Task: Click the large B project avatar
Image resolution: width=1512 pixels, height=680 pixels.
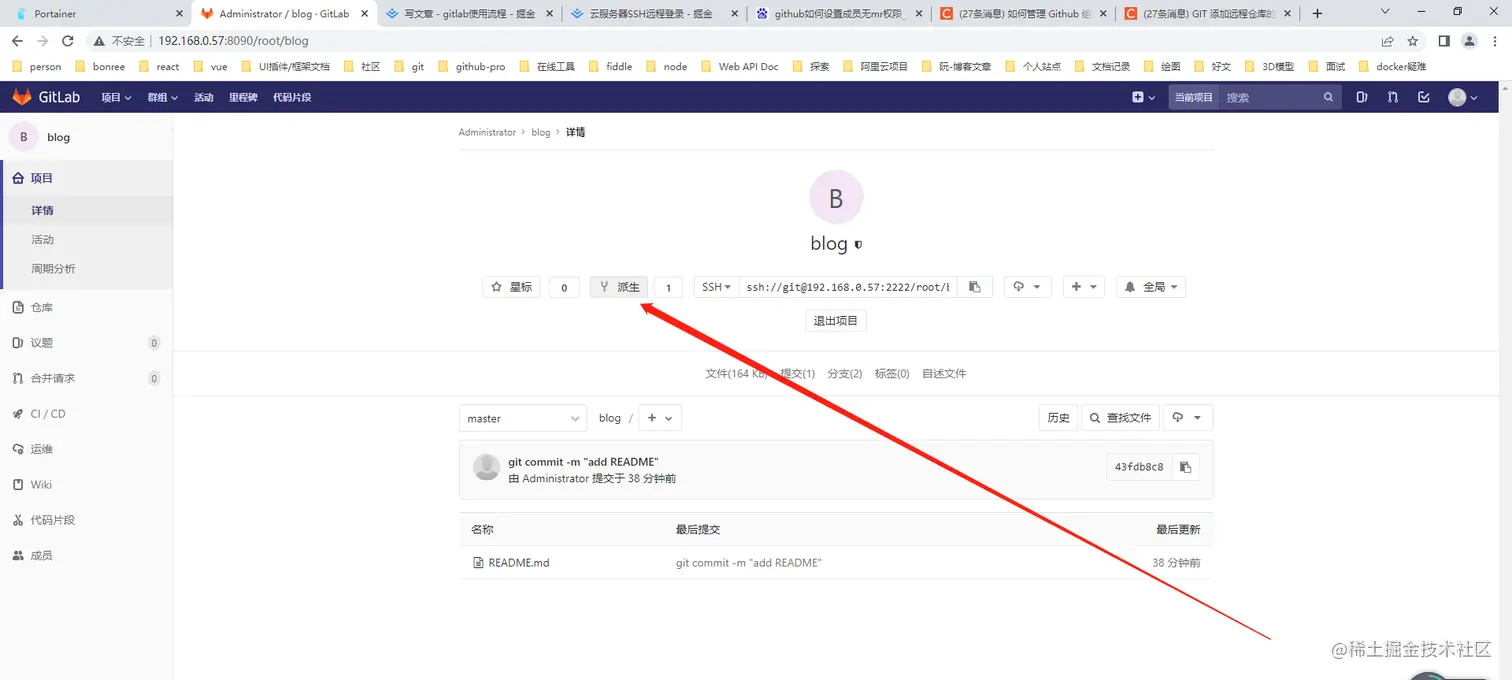Action: (x=835, y=197)
